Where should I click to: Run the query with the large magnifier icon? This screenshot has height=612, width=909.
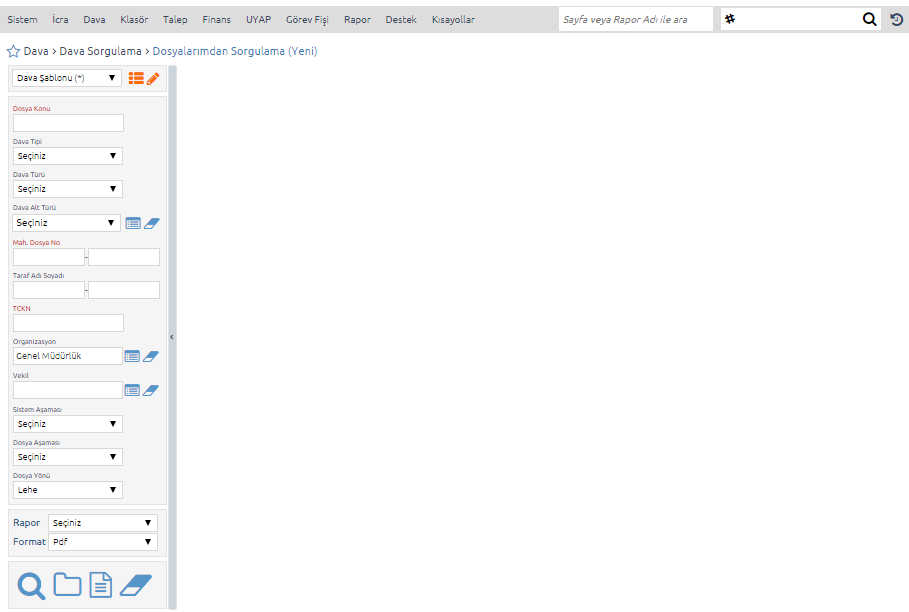click(x=31, y=585)
